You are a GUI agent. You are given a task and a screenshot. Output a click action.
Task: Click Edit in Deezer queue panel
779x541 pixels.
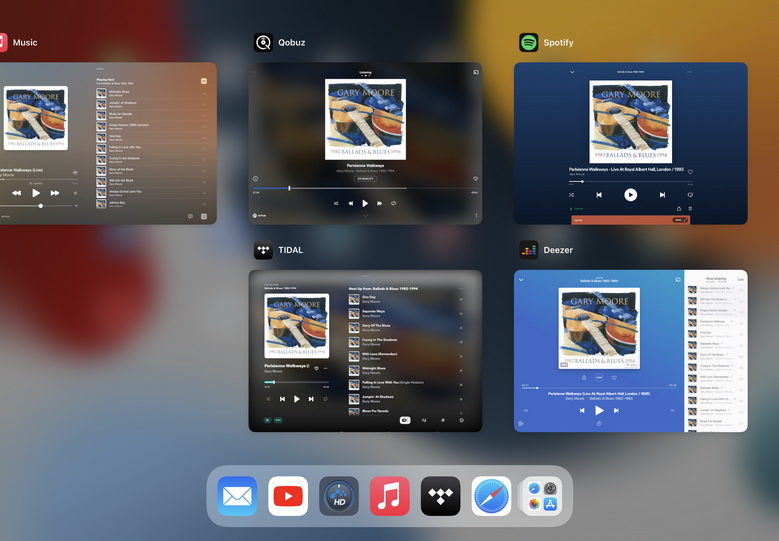[x=740, y=280]
